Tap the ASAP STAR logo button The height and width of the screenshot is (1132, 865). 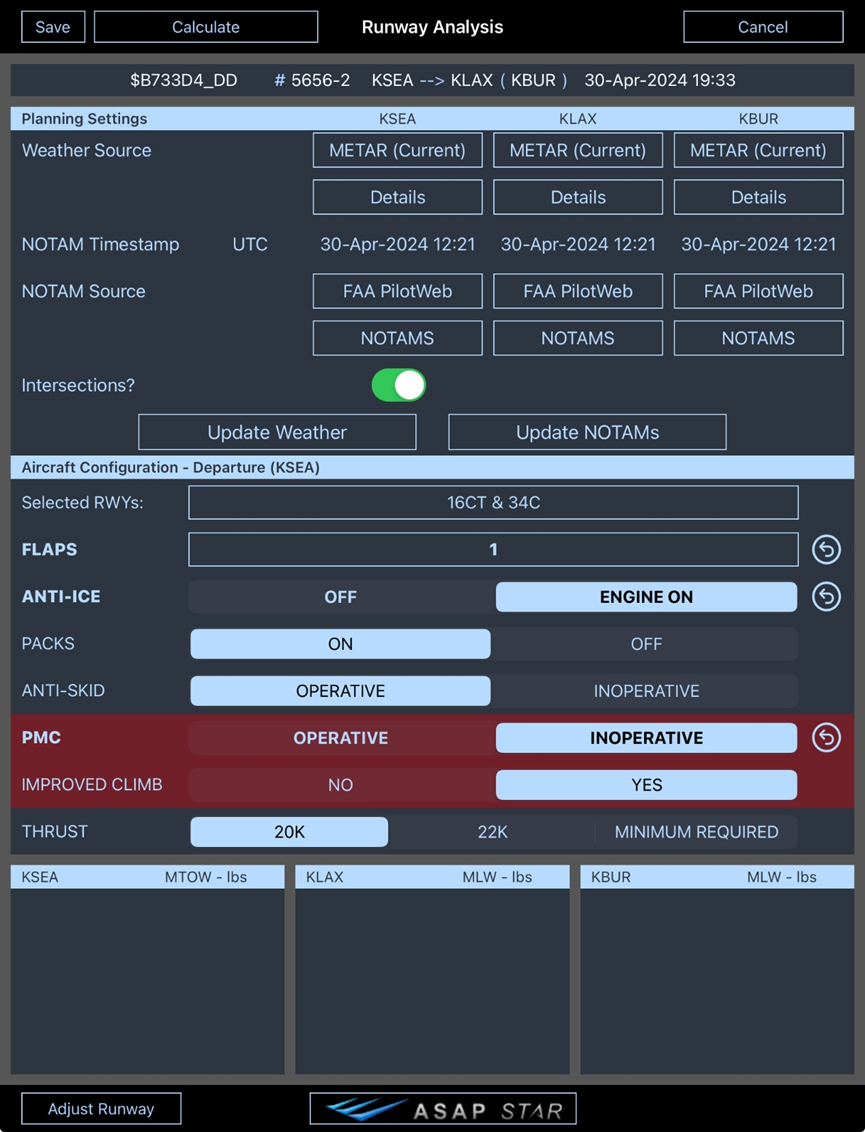[443, 1109]
